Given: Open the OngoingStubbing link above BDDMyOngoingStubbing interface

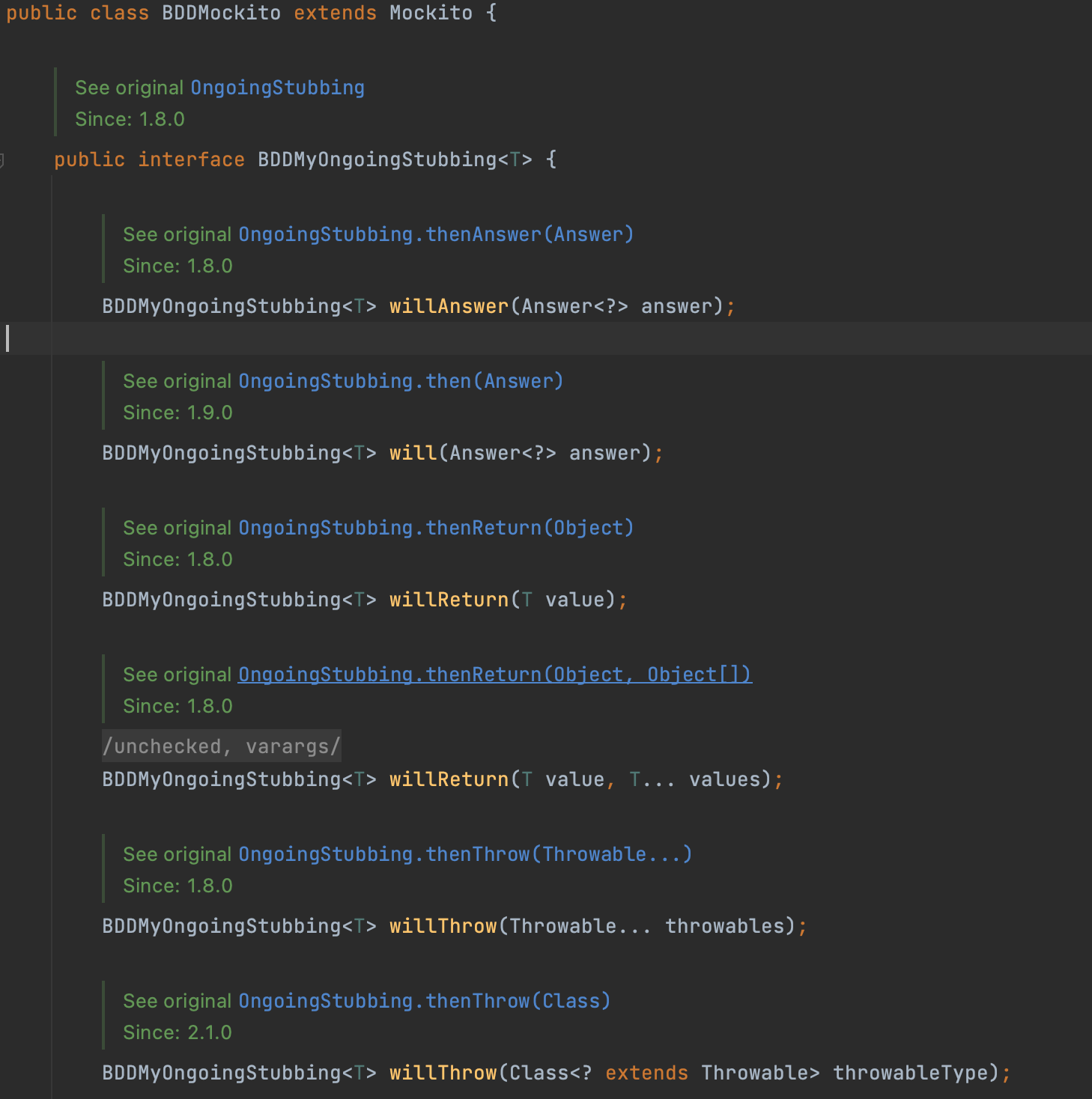Looking at the screenshot, I should click(277, 88).
